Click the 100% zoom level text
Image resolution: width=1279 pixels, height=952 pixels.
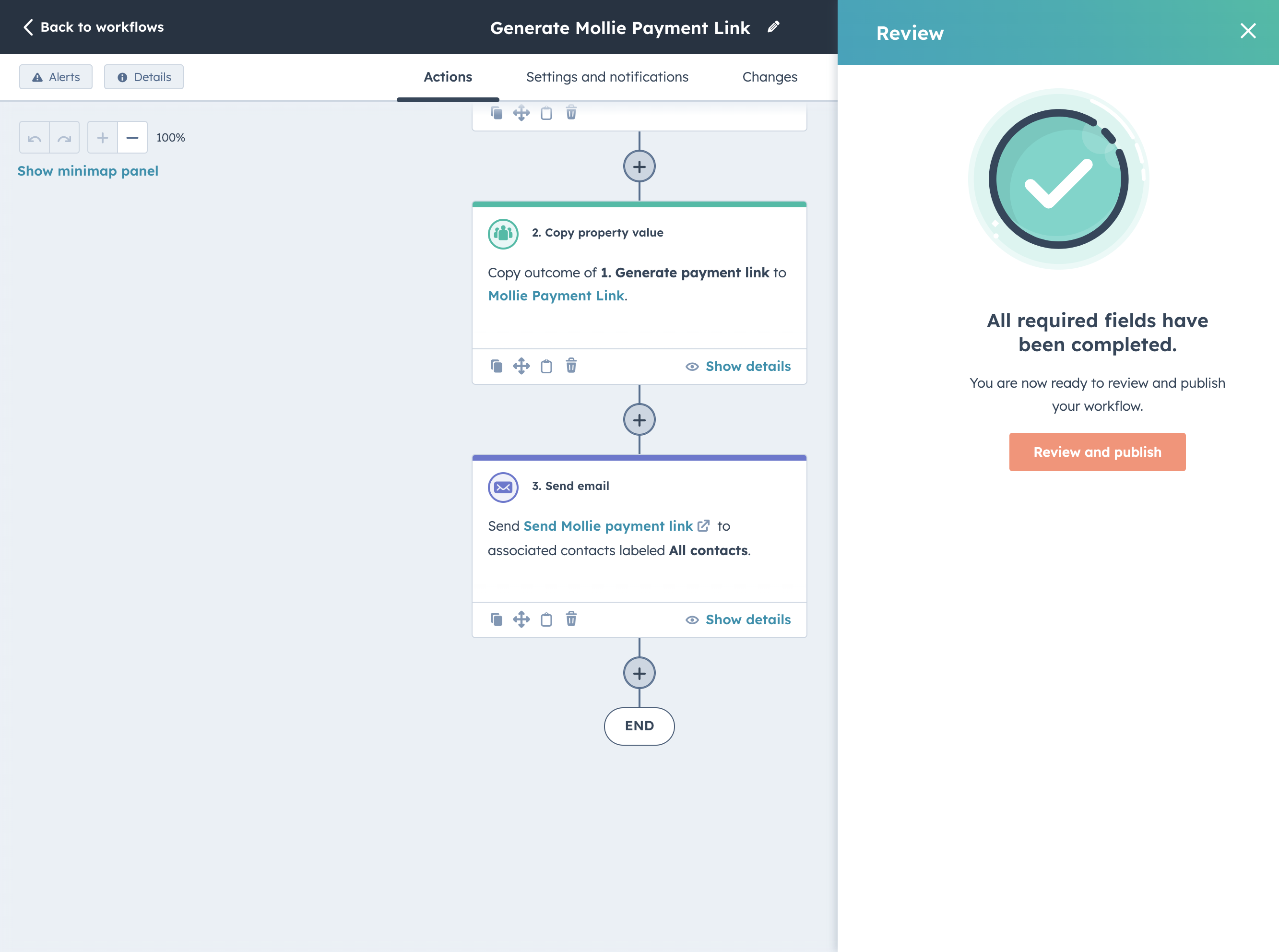point(170,137)
